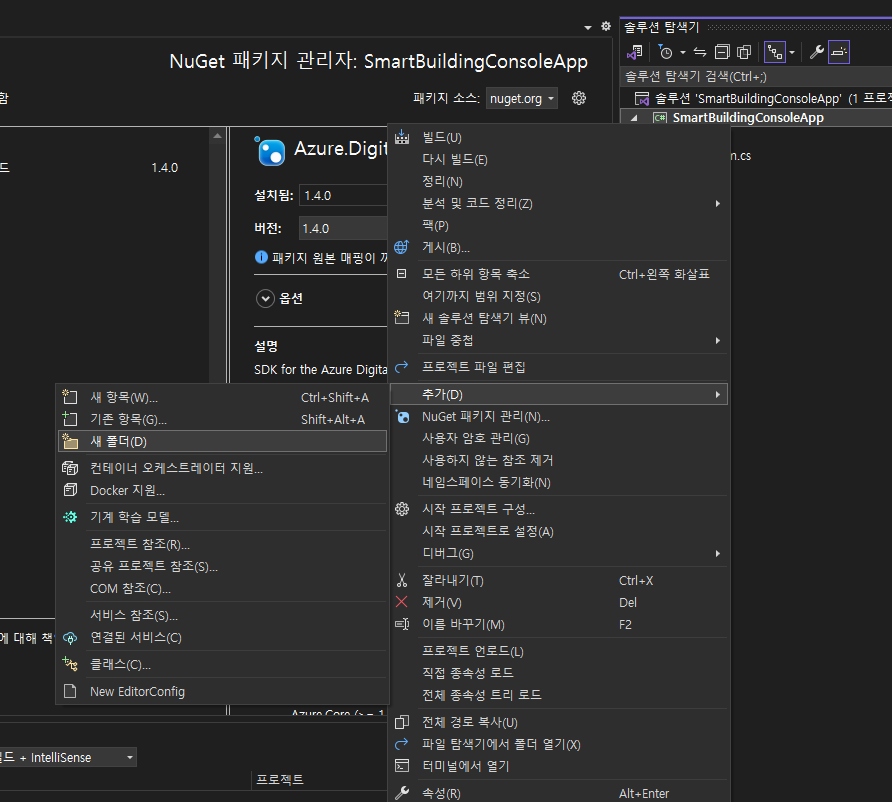
Task: Click the 프로젝트 파일 편집 arrow icon
Action: (402, 367)
